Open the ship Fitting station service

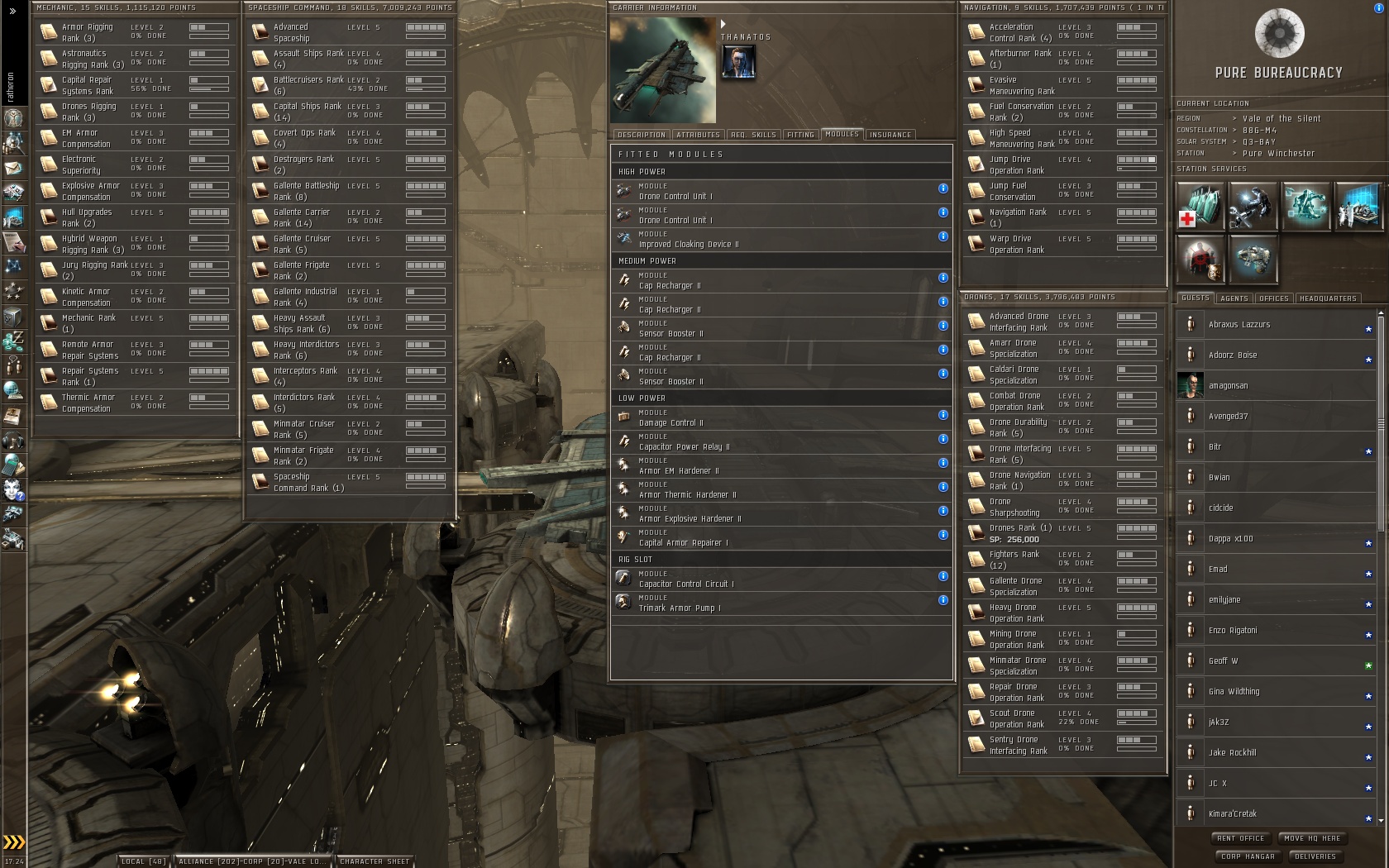click(x=1253, y=259)
